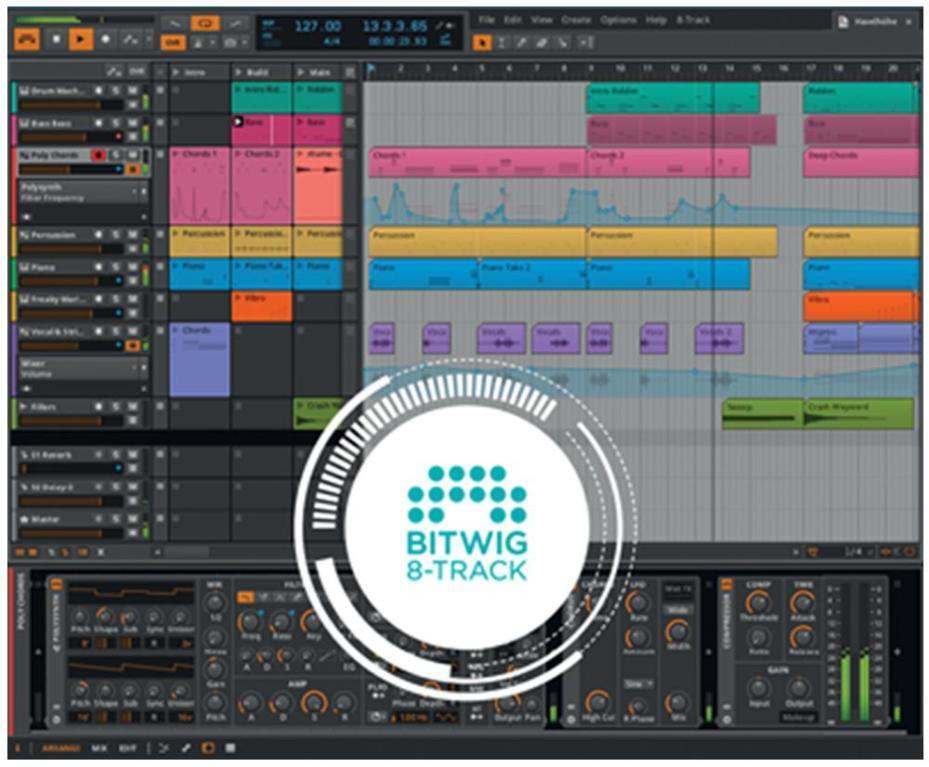Click the Compressor Release knob
The width and height of the screenshot is (929, 767).
[802, 637]
